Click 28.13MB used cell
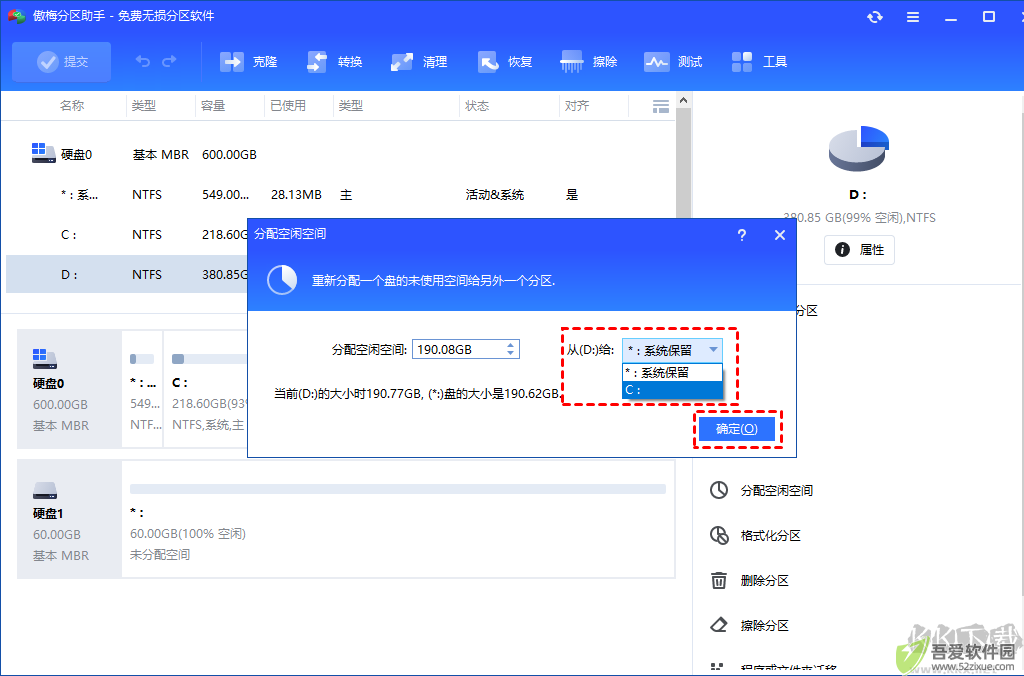1024x676 pixels. point(296,195)
